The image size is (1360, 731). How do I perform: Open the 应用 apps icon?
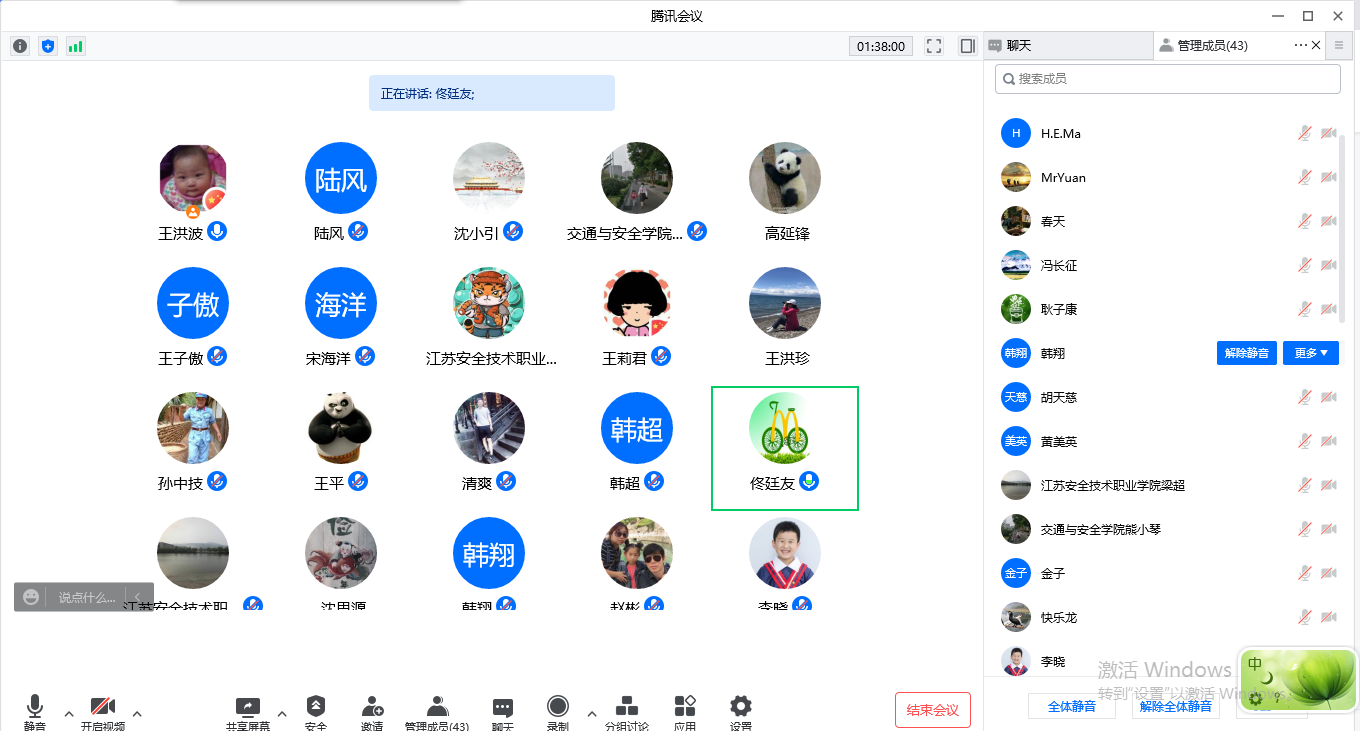pyautogui.click(x=685, y=707)
